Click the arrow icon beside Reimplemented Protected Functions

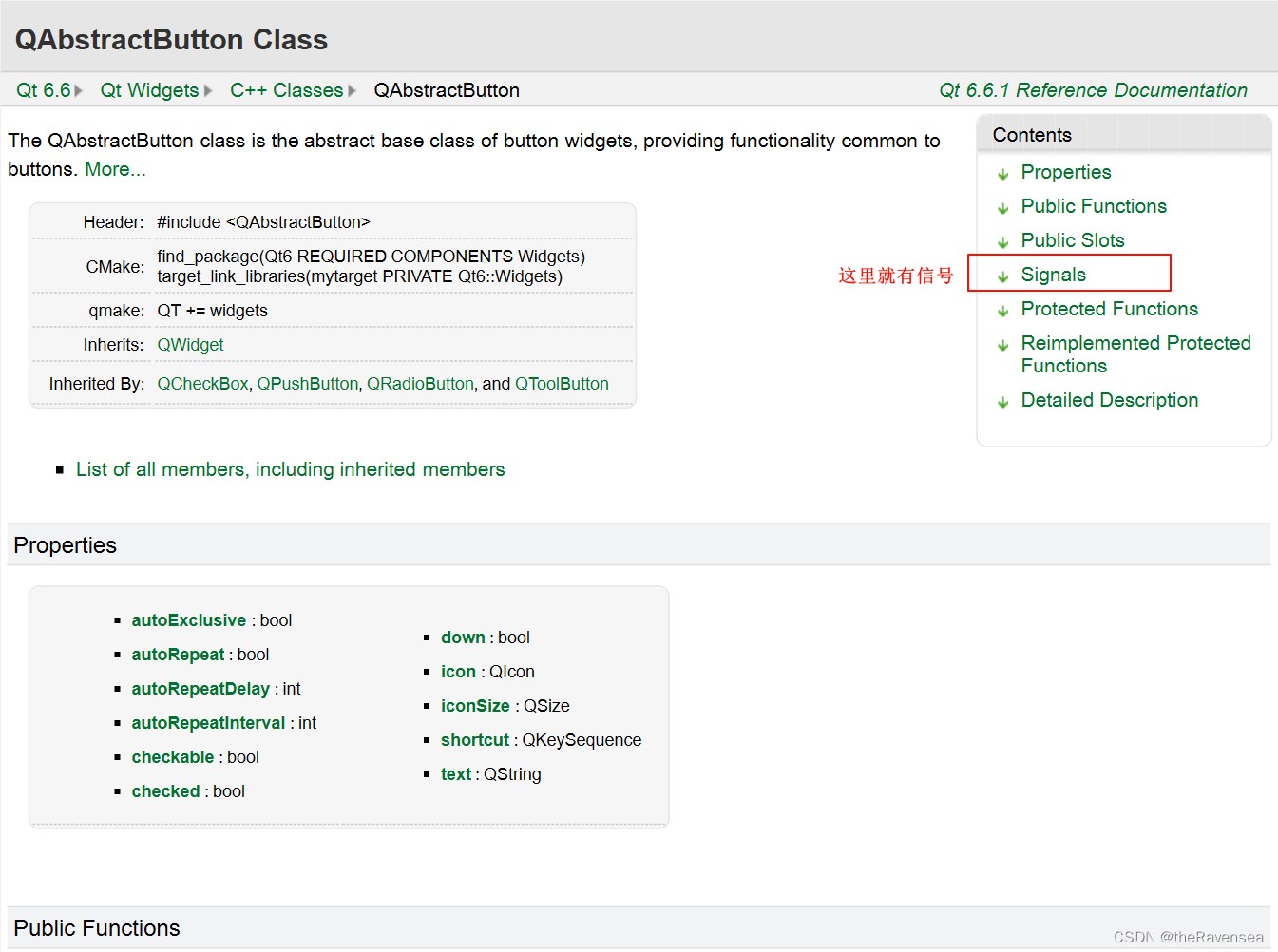[x=1002, y=345]
